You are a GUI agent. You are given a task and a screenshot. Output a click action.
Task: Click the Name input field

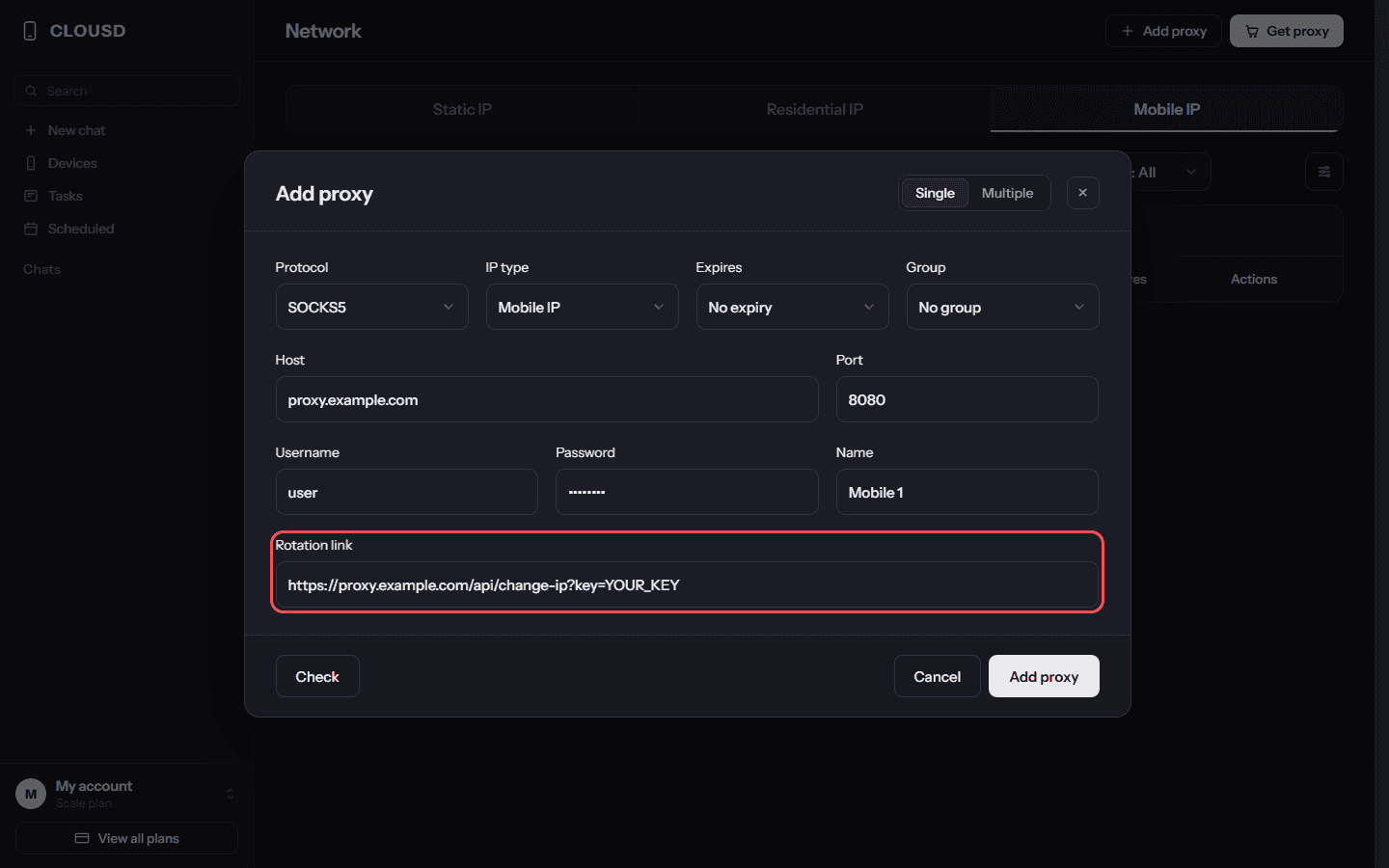click(x=967, y=492)
